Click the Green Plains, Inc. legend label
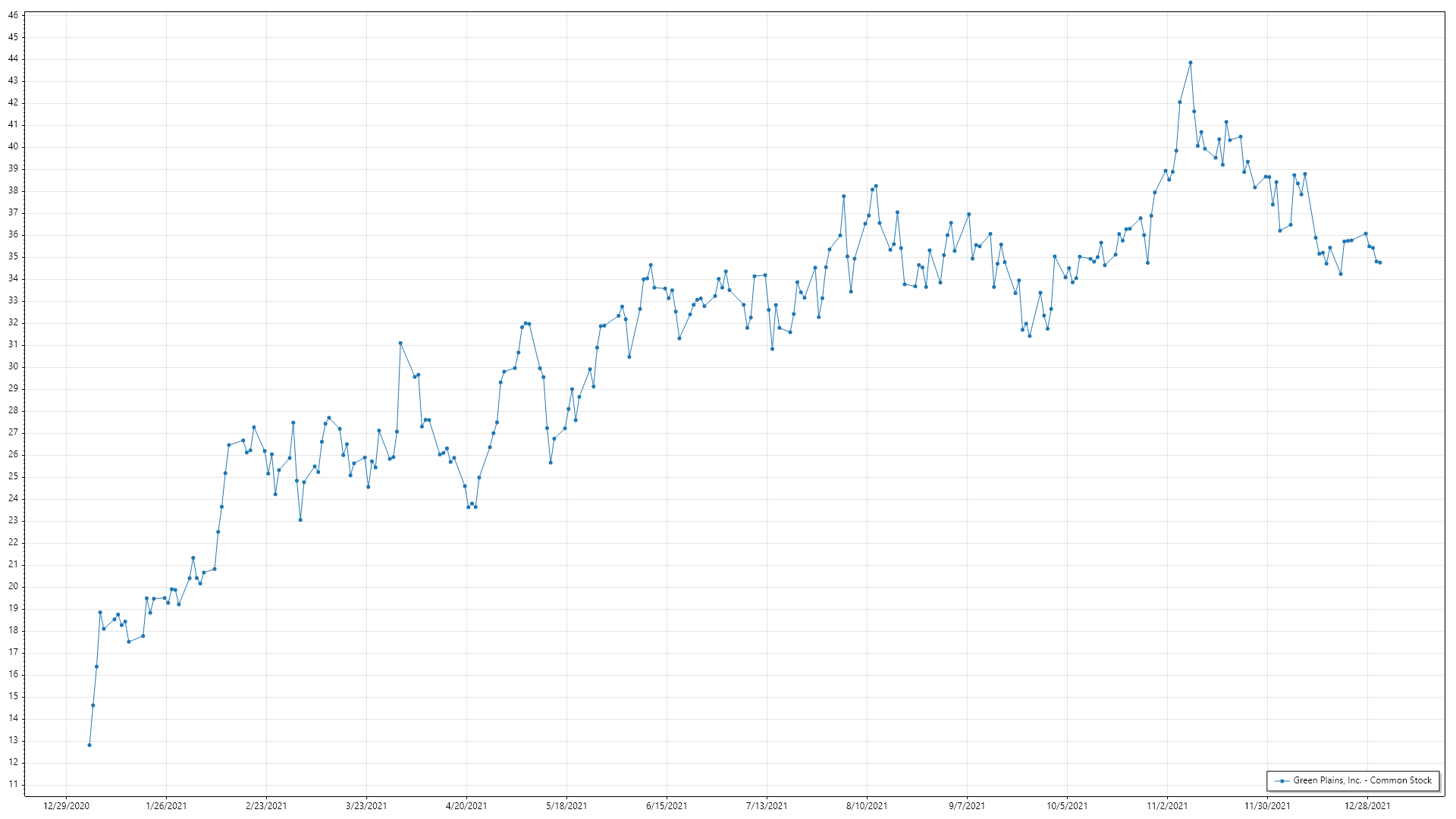 [1362, 780]
